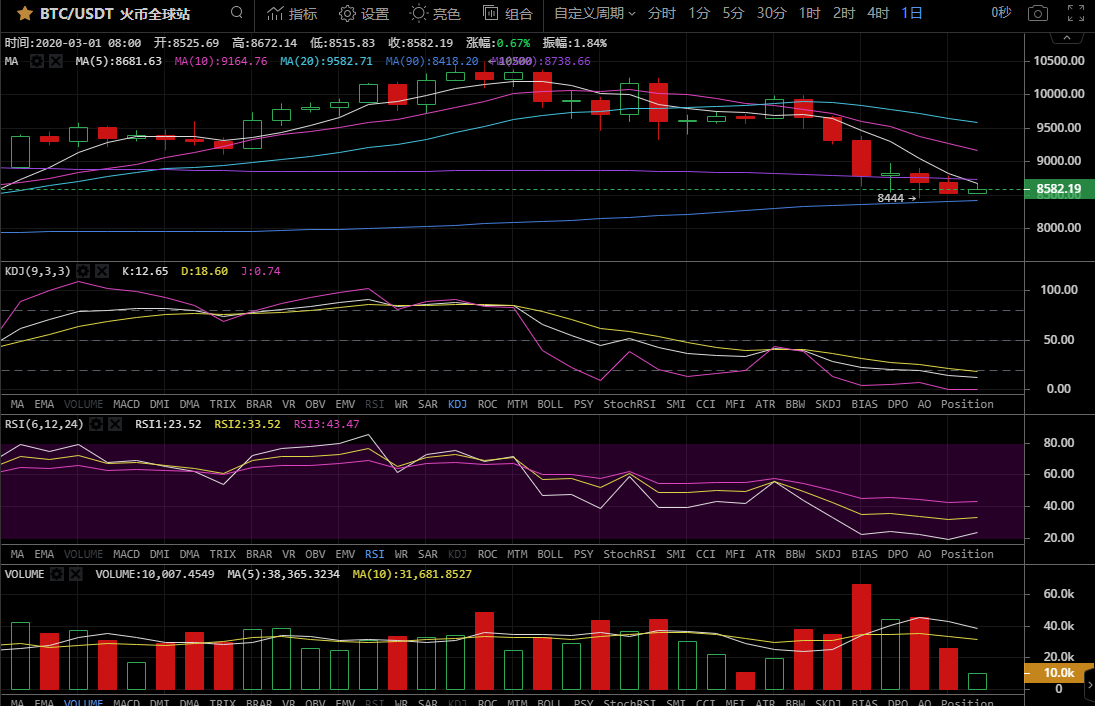Open the symbol search magnifier
This screenshot has width=1095, height=706.
pos(236,13)
